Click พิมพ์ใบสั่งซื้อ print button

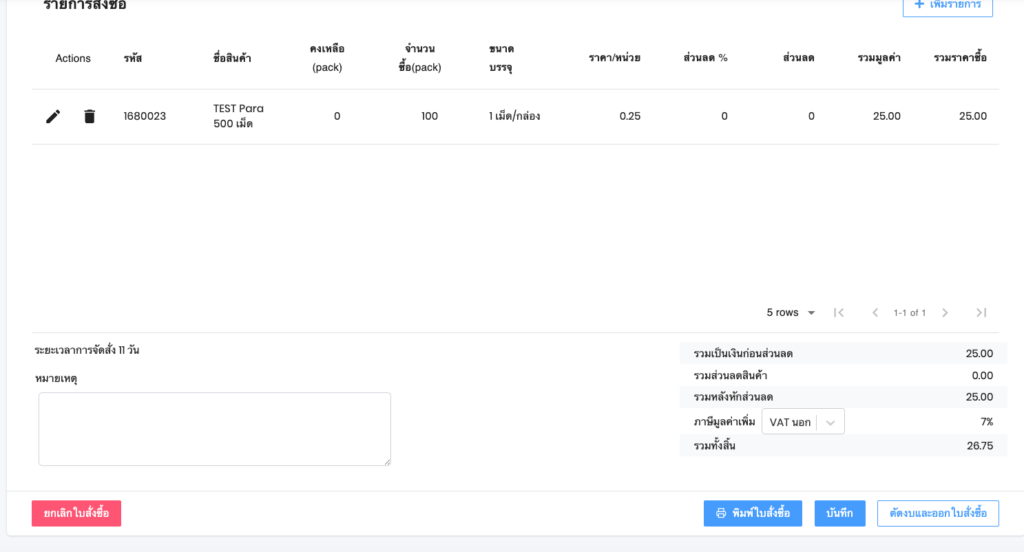tap(752, 513)
